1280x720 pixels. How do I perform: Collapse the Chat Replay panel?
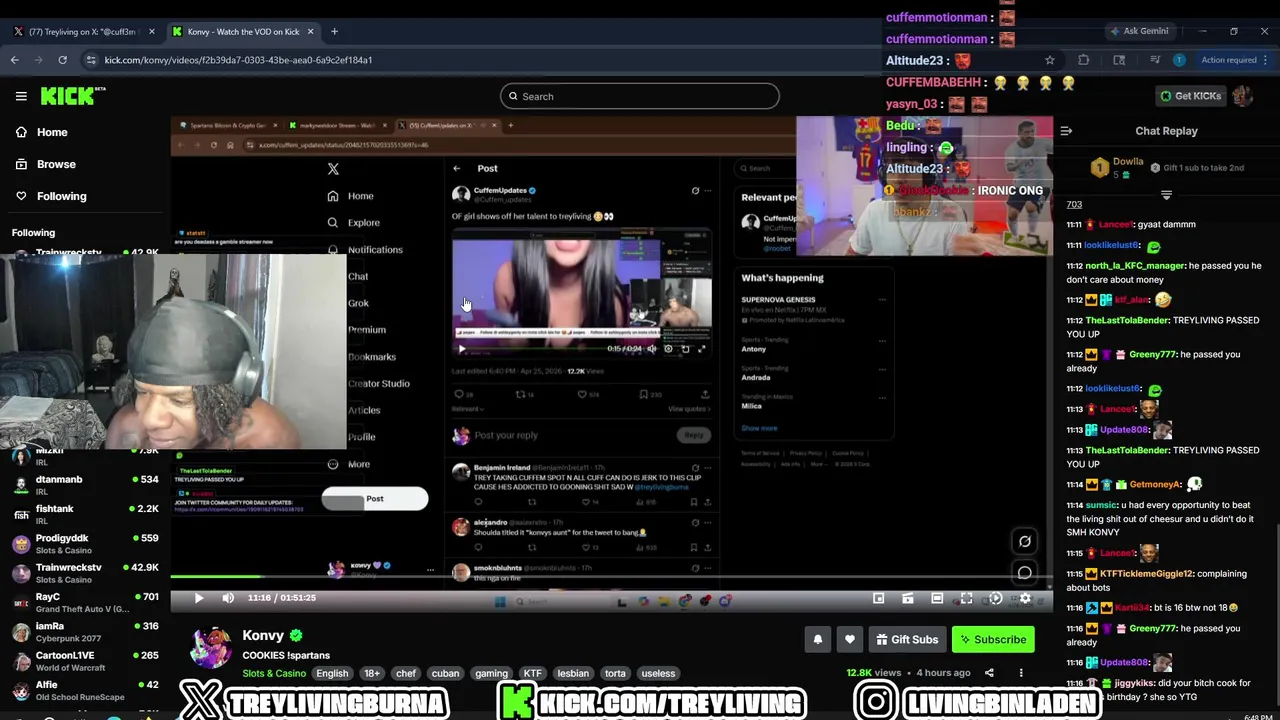(1066, 131)
